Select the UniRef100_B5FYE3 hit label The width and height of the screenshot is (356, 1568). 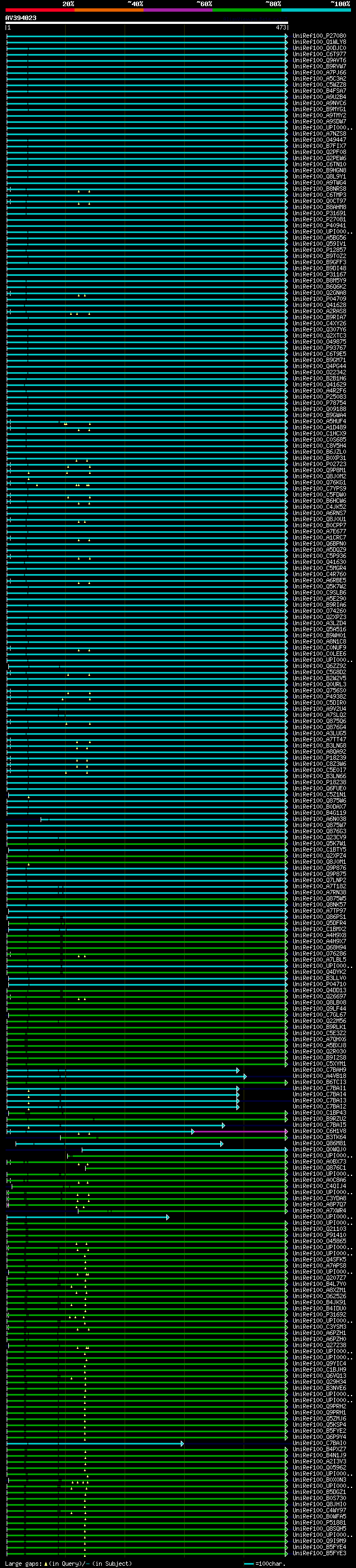click(319, 1554)
